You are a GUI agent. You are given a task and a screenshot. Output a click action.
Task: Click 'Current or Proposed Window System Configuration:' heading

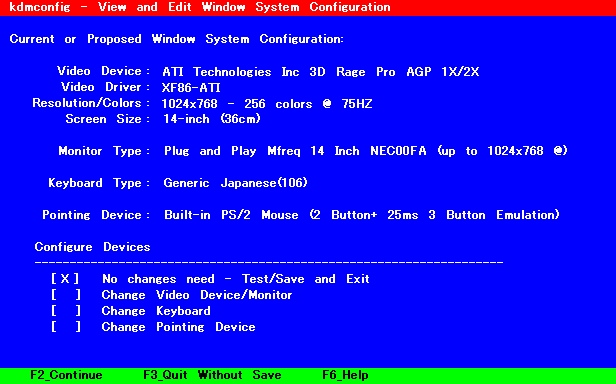click(x=177, y=39)
